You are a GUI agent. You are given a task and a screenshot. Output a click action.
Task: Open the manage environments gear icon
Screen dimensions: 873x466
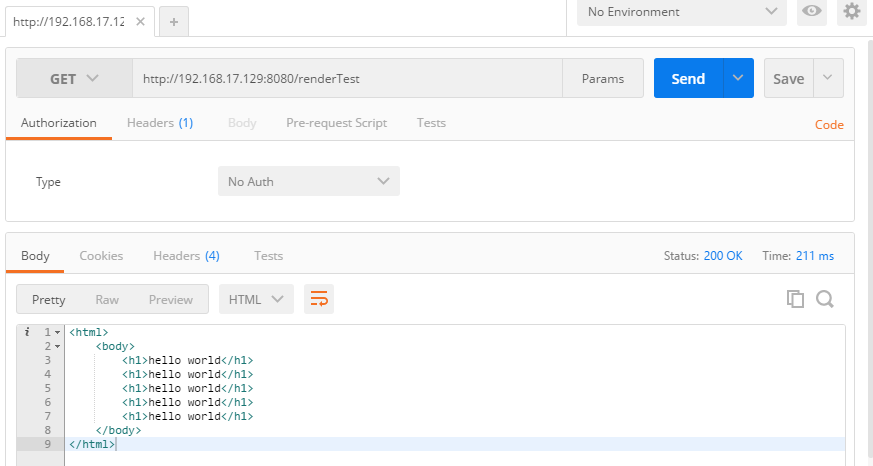point(851,11)
